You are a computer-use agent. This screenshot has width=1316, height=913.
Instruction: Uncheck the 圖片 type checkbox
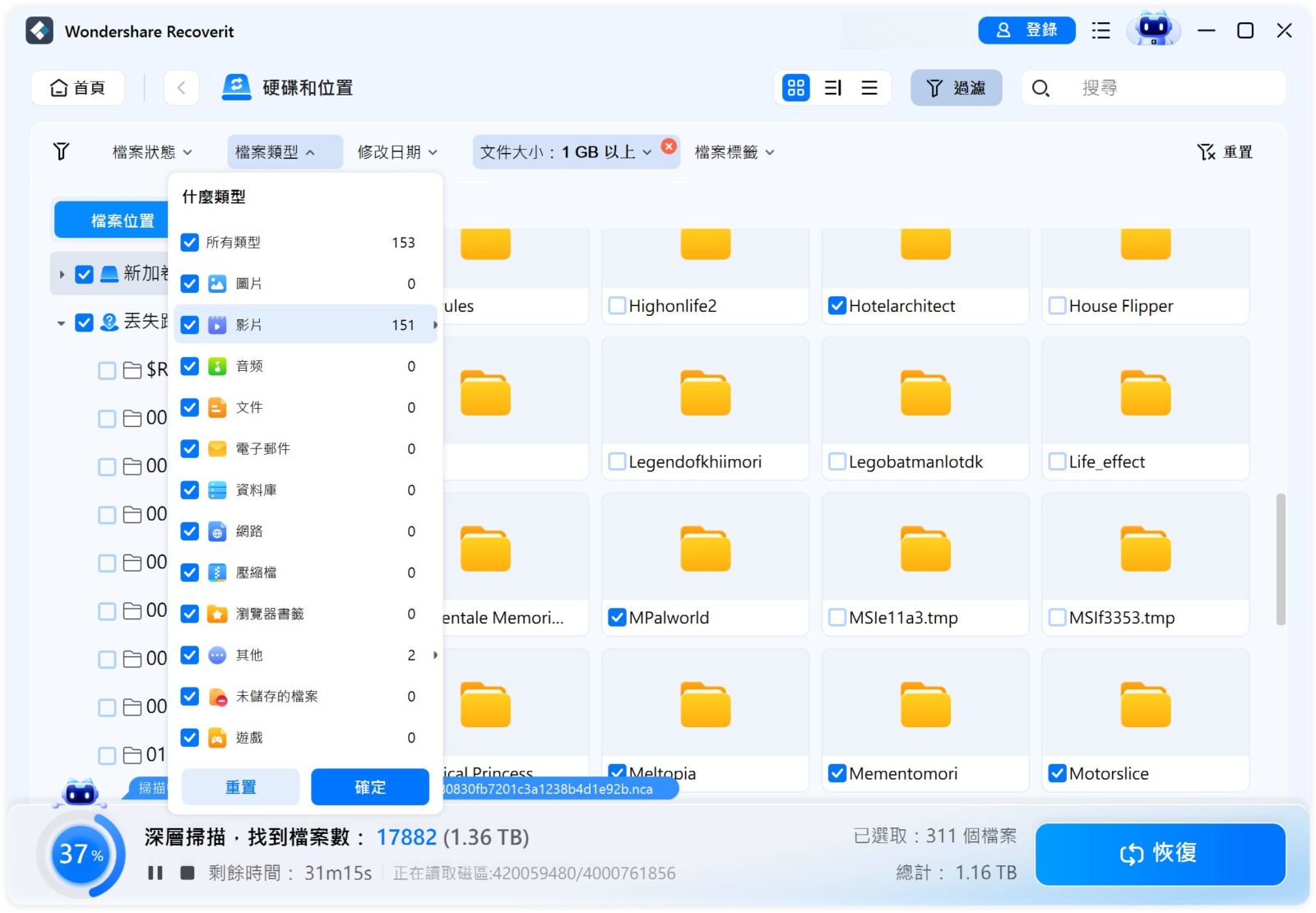(x=190, y=284)
